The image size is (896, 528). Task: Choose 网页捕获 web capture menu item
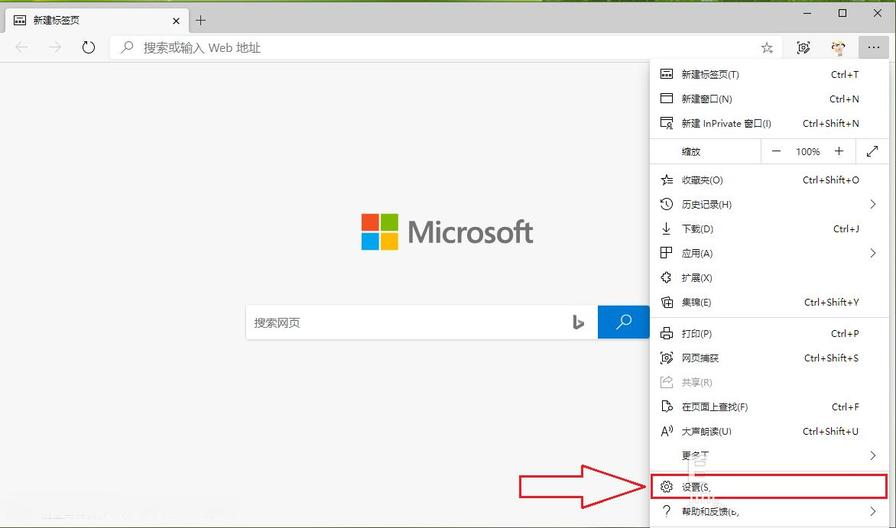pyautogui.click(x=769, y=358)
